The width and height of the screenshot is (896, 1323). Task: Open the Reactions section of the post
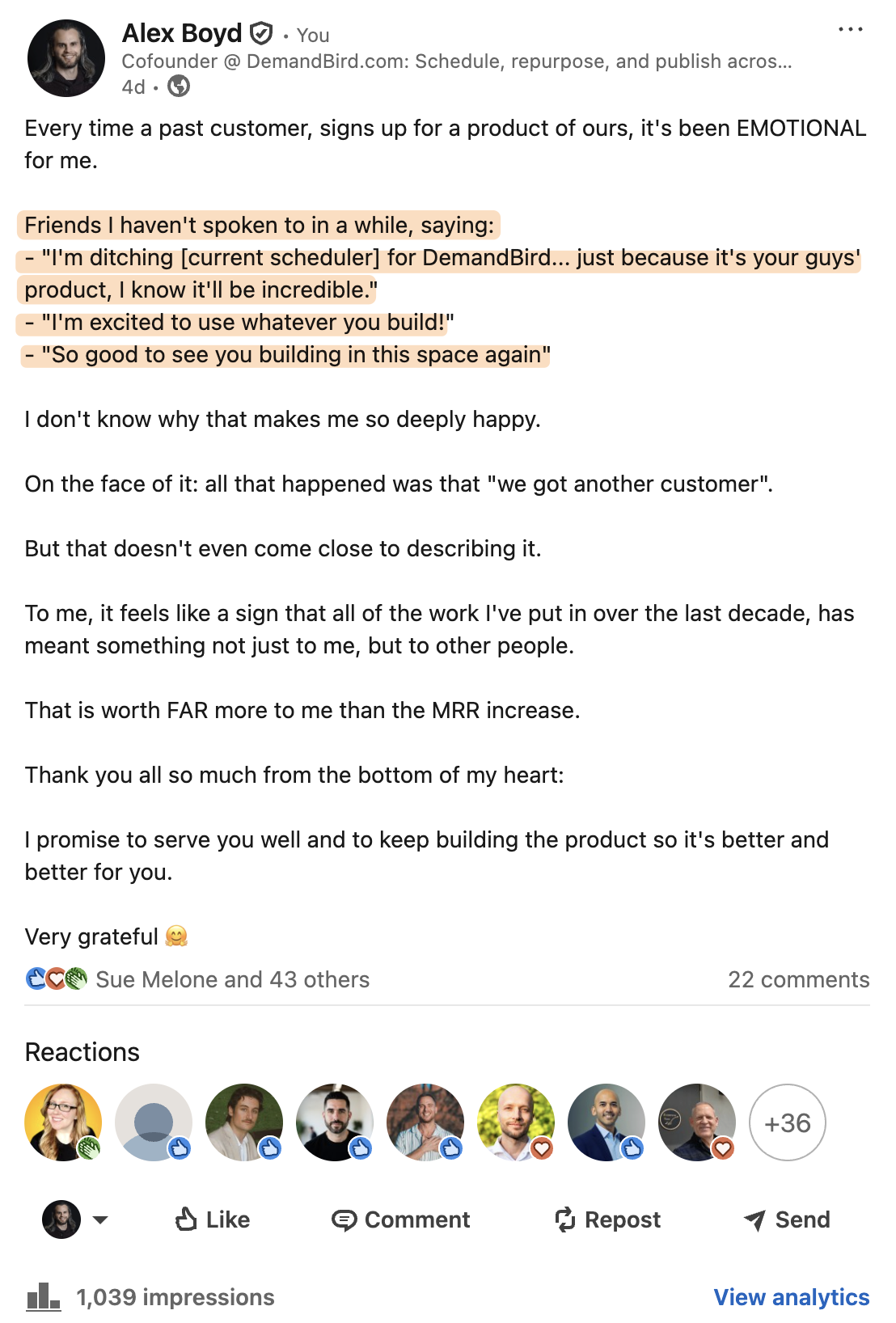tap(82, 1052)
